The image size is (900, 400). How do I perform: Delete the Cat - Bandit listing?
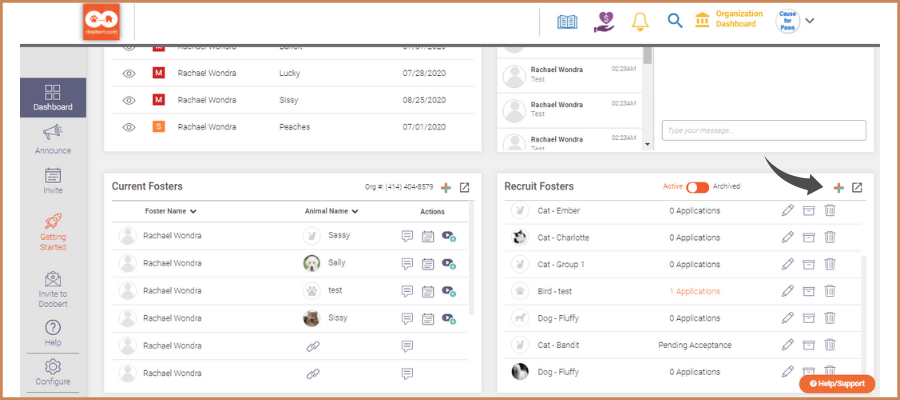829,345
